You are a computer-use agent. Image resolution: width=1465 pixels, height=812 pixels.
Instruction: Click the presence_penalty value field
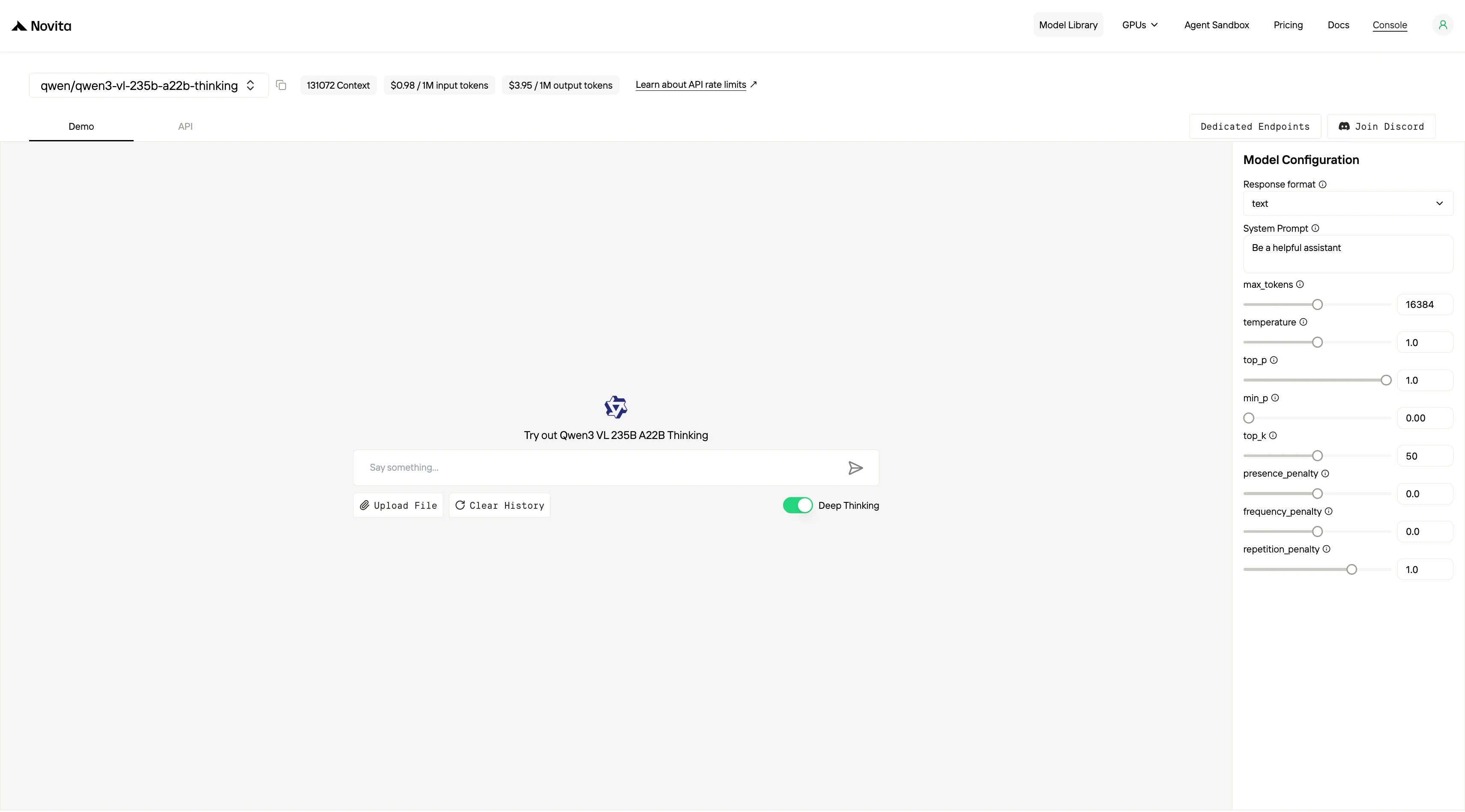(x=1425, y=494)
